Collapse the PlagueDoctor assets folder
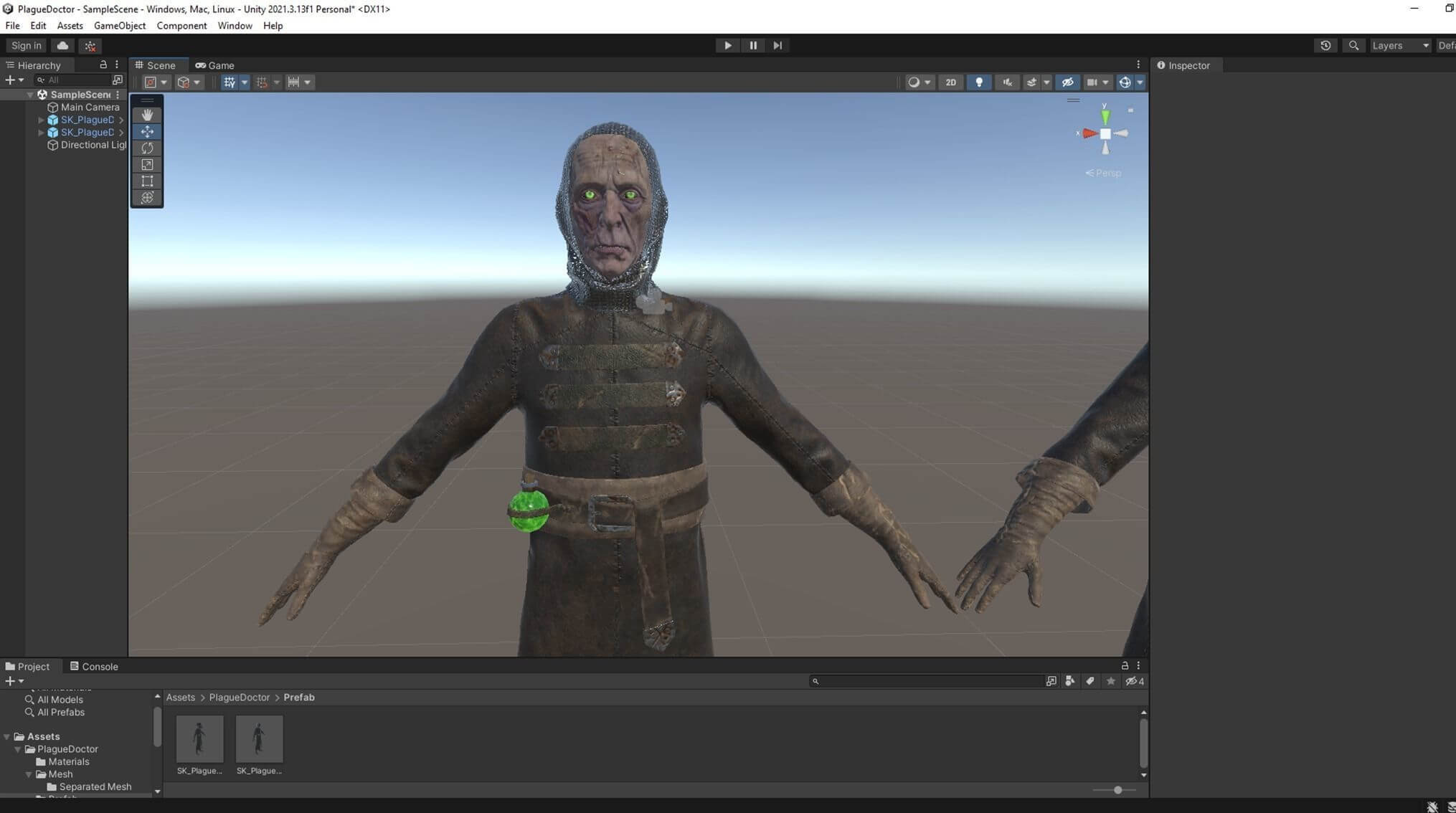1456x813 pixels. [18, 749]
